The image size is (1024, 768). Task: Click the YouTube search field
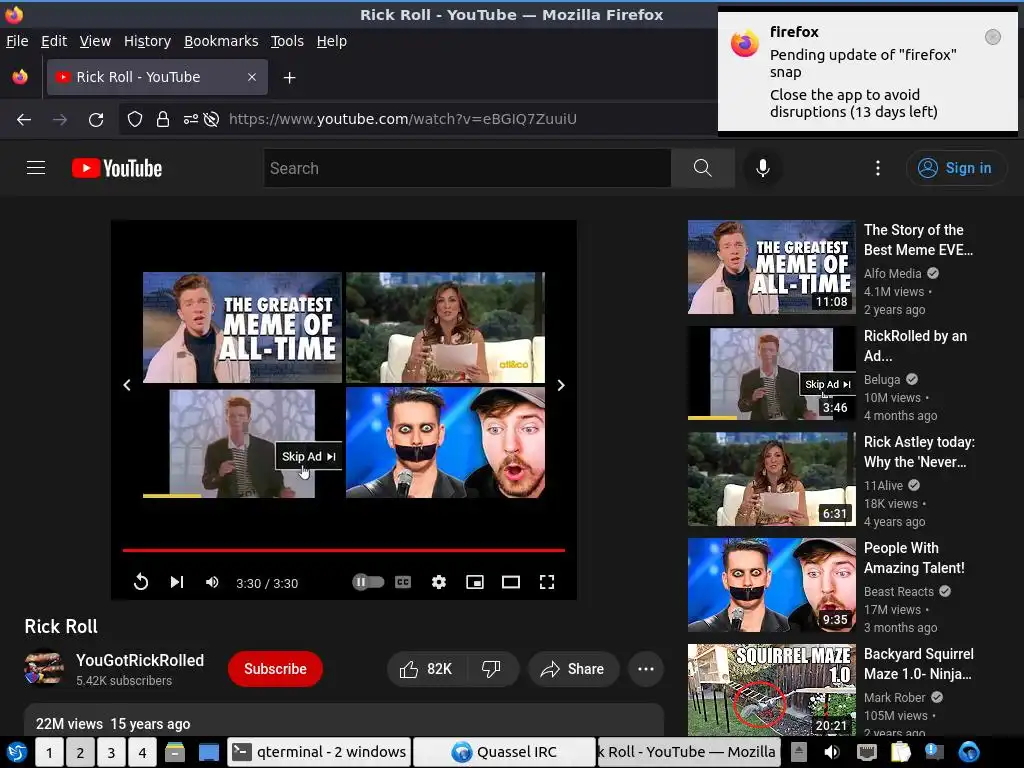(468, 168)
